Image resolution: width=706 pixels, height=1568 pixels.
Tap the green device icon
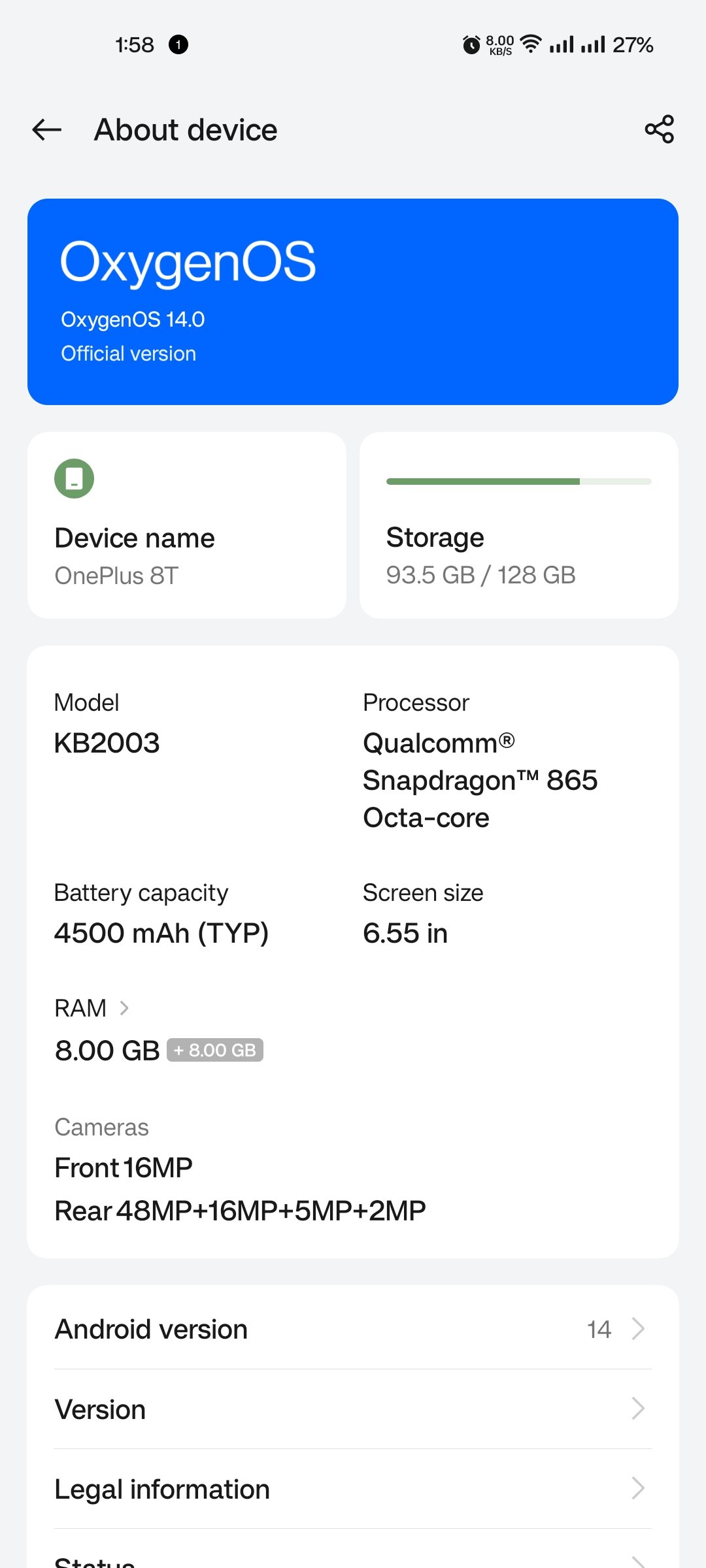(x=74, y=478)
